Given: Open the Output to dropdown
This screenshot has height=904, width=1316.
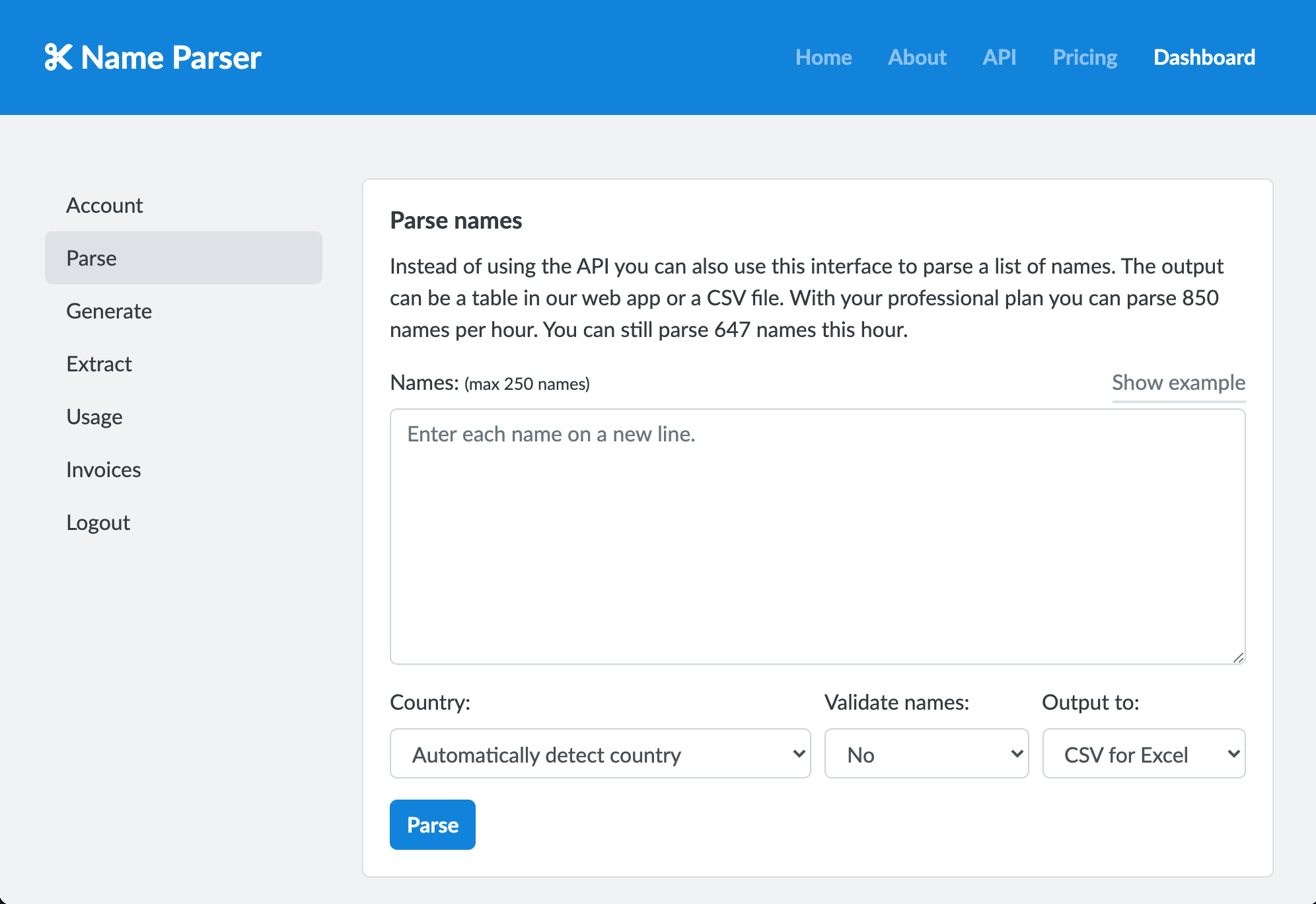Looking at the screenshot, I should coord(1143,753).
